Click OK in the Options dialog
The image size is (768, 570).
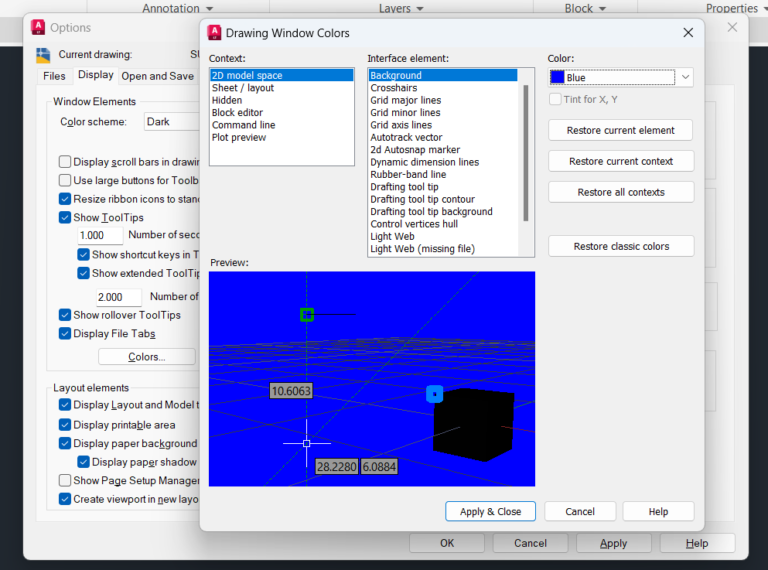[447, 543]
